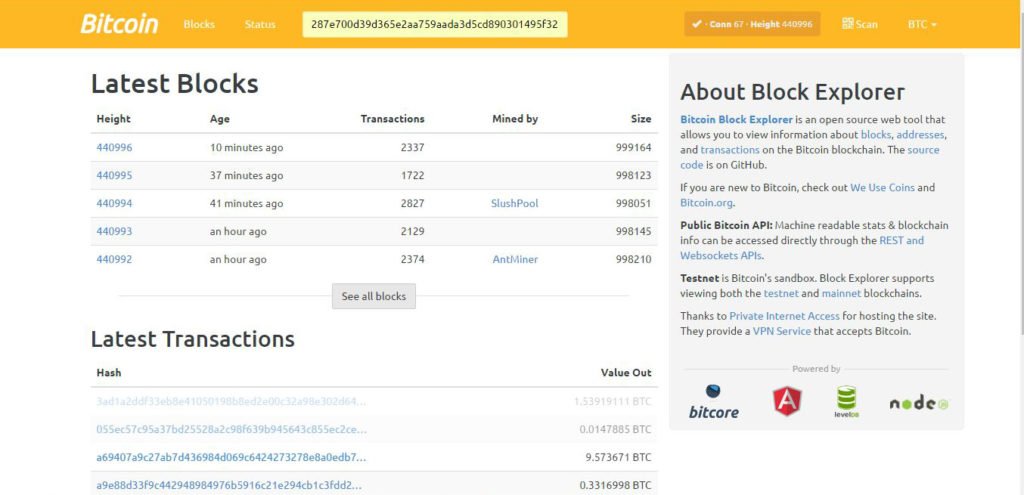The width and height of the screenshot is (1024, 495).
Task: Visit the Bitcoin.org link
Action: pyautogui.click(x=705, y=202)
